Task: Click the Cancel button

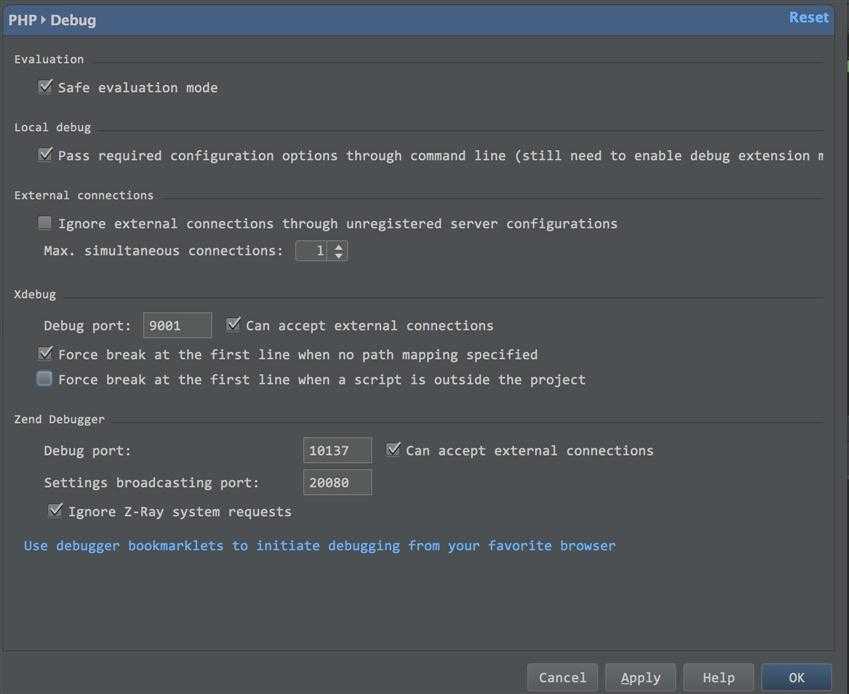Action: pos(562,678)
